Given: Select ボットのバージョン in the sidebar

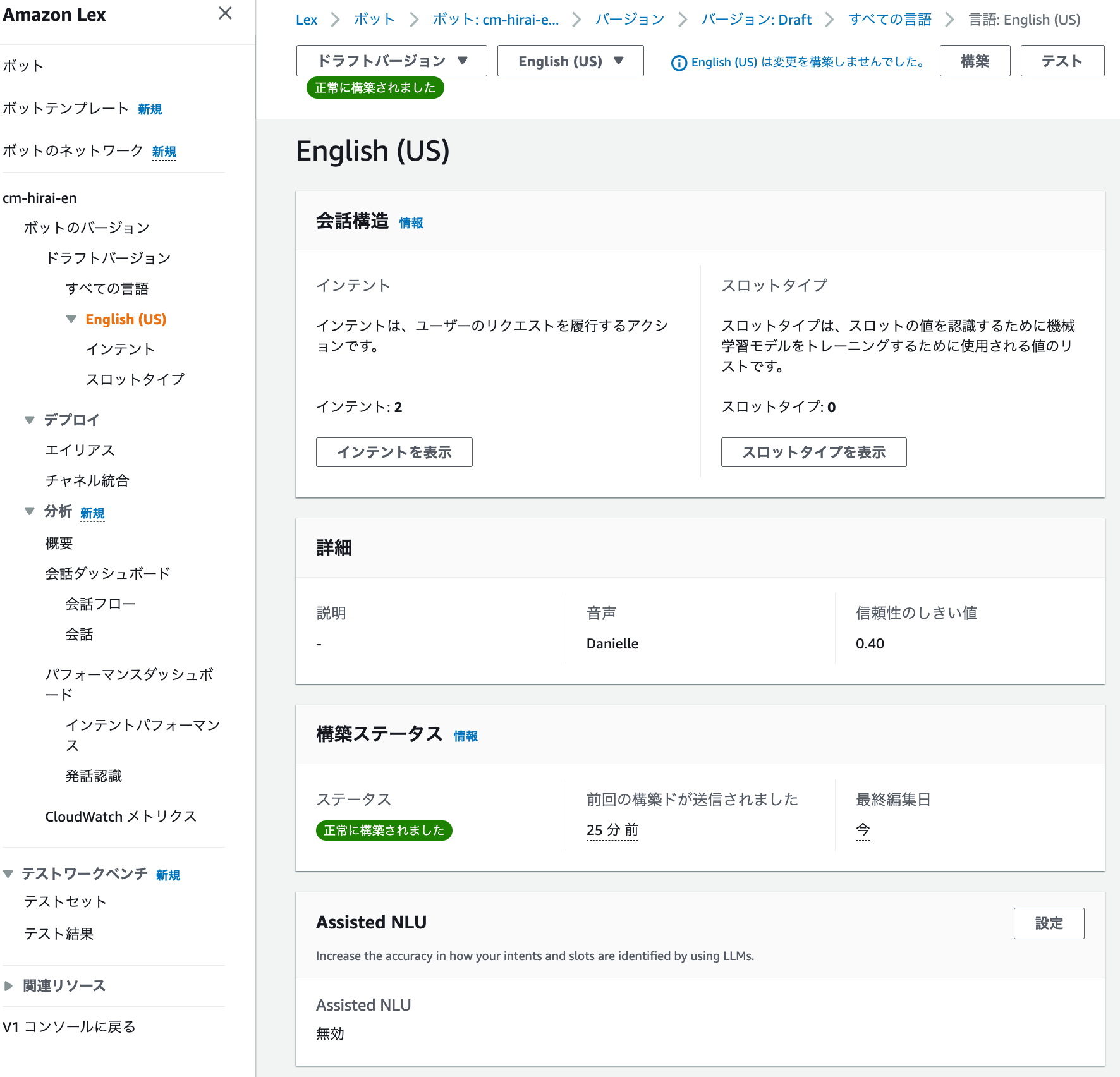Looking at the screenshot, I should (x=87, y=228).
